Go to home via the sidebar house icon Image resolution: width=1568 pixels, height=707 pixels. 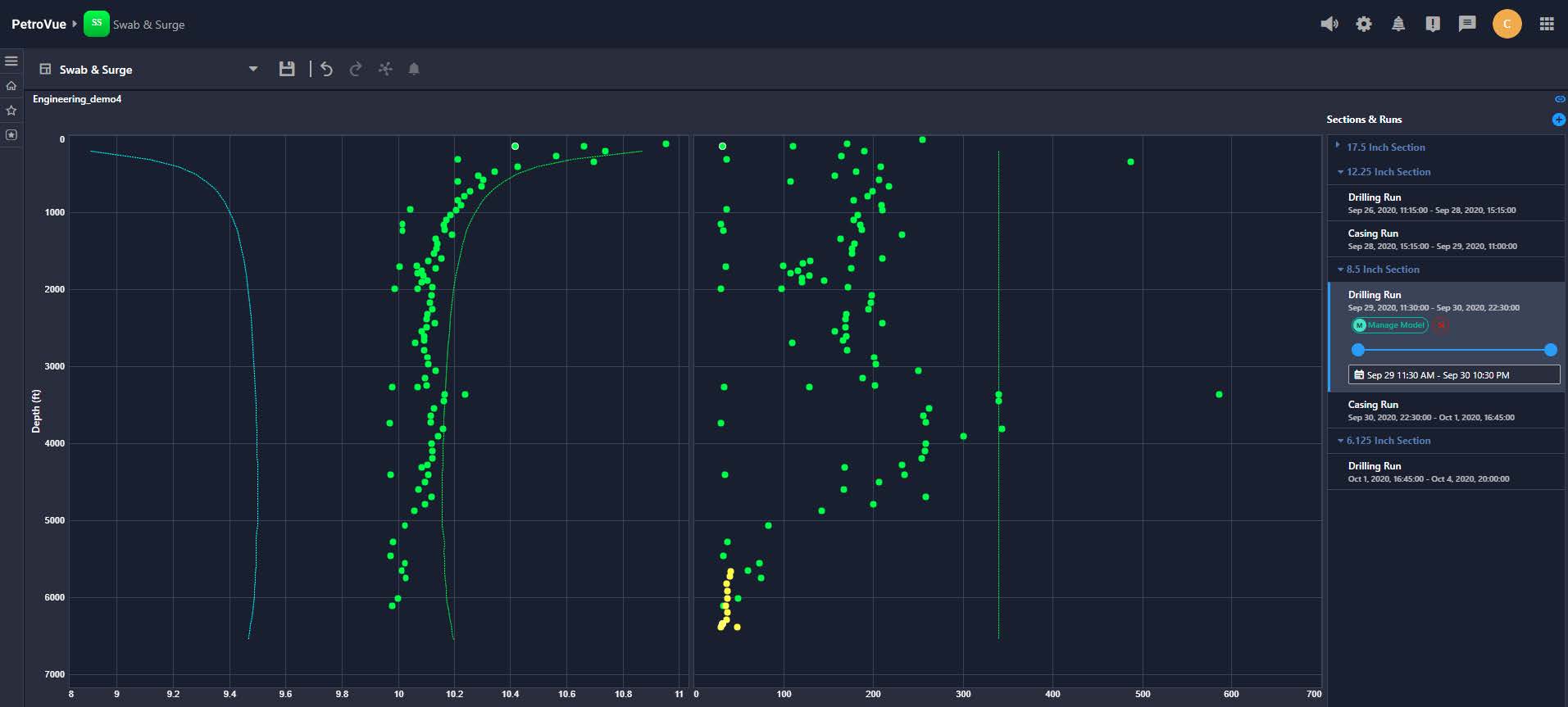[11, 85]
